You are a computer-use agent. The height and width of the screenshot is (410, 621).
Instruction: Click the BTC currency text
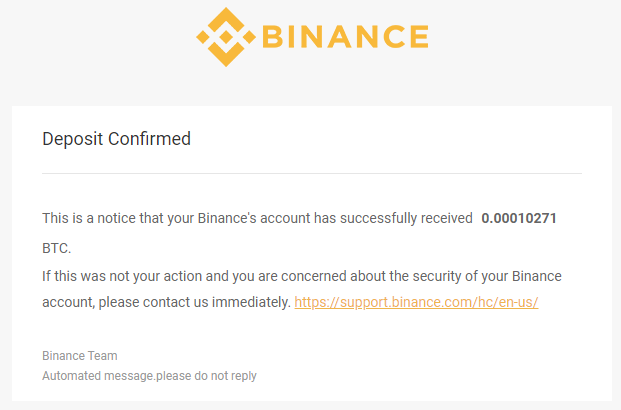(x=55, y=247)
